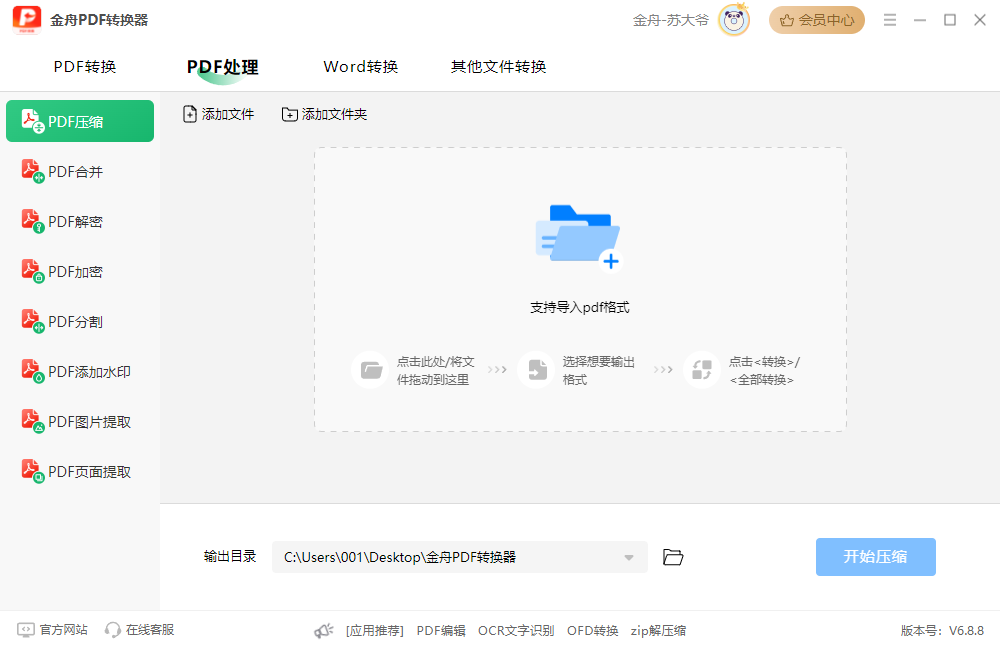Open the 其他文件转换 tab
The image size is (1000, 650).
pyautogui.click(x=498, y=67)
